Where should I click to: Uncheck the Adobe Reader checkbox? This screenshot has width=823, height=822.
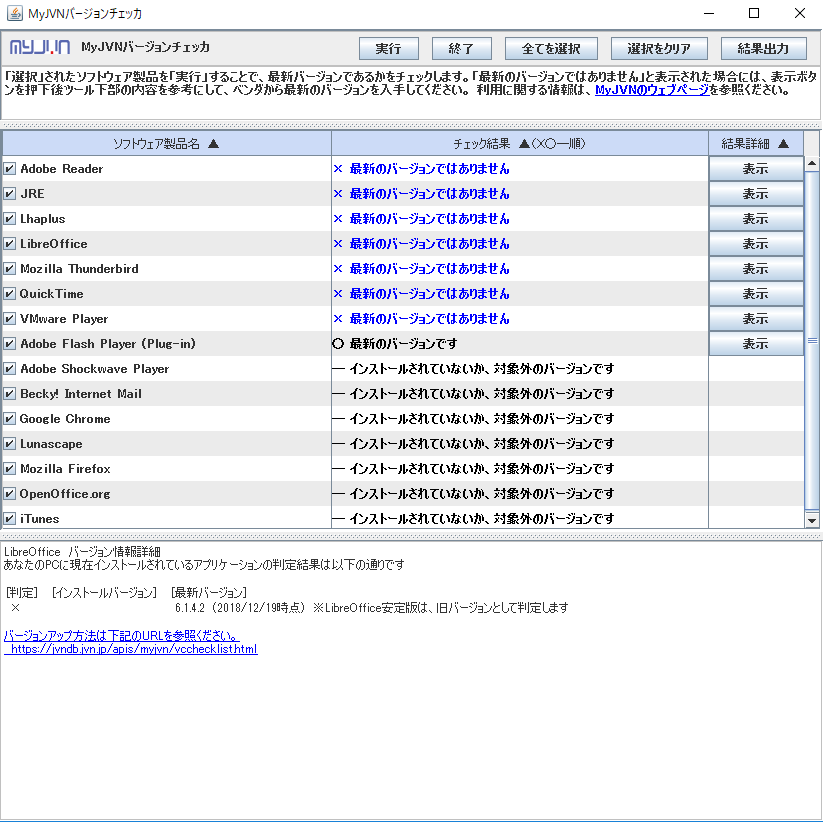[x=9, y=168]
